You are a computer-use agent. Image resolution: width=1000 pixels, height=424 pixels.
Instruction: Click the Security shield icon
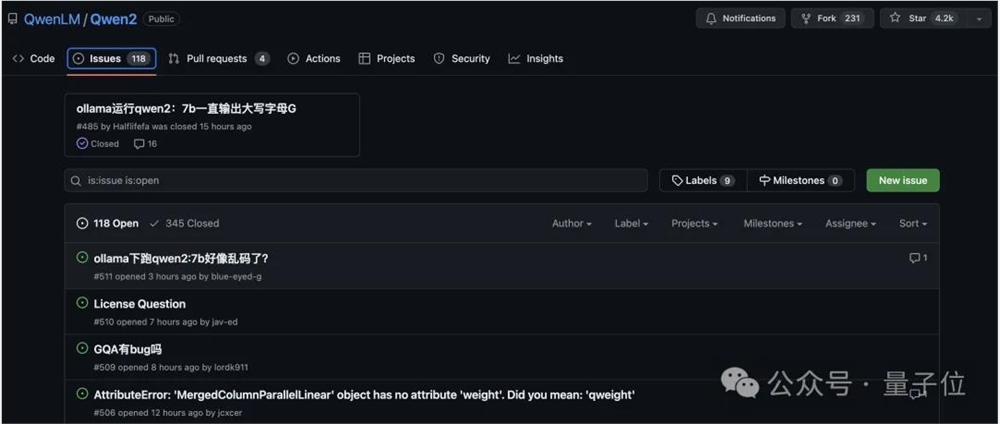click(439, 59)
